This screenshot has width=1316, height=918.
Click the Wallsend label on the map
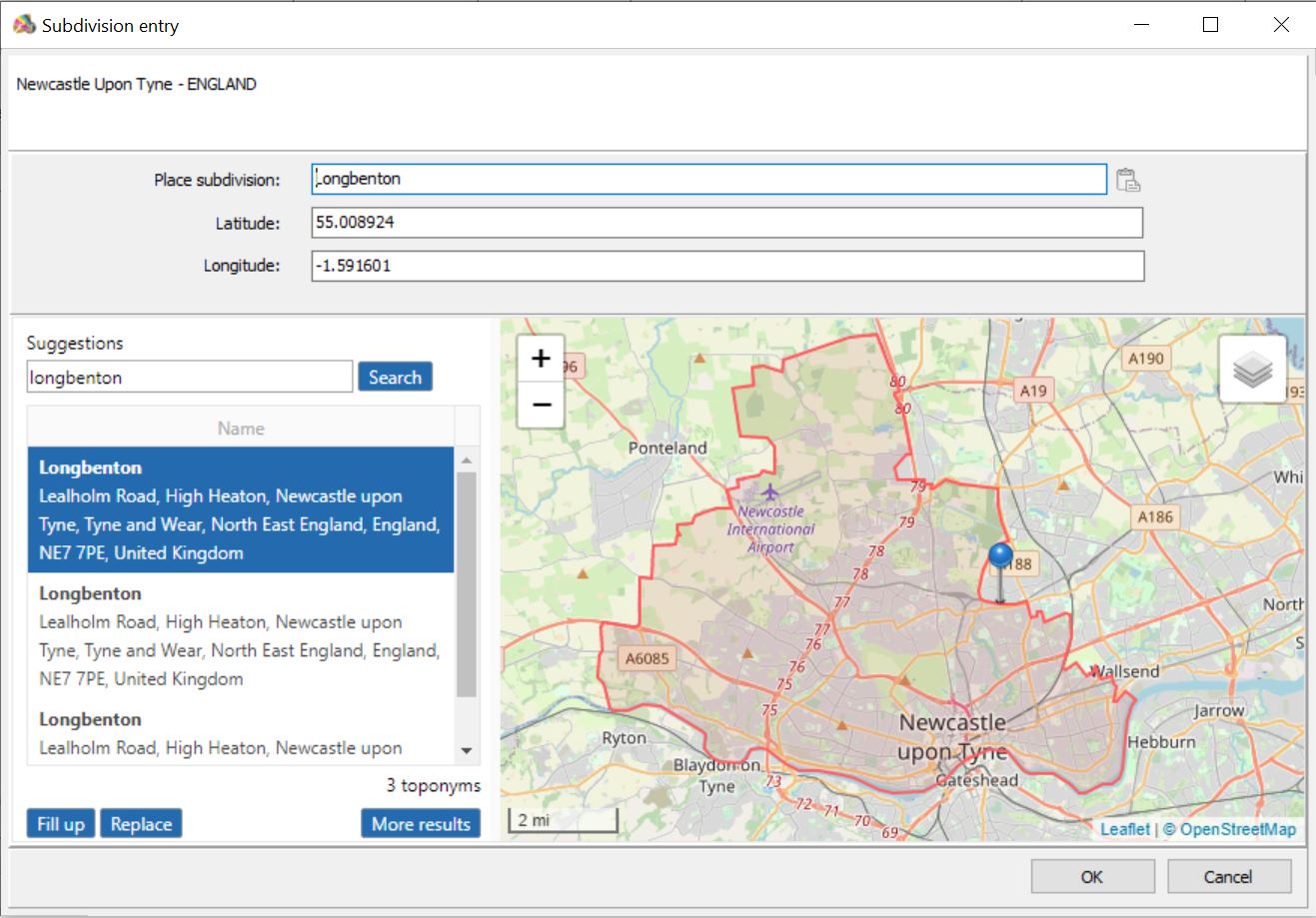pyautogui.click(x=1124, y=671)
